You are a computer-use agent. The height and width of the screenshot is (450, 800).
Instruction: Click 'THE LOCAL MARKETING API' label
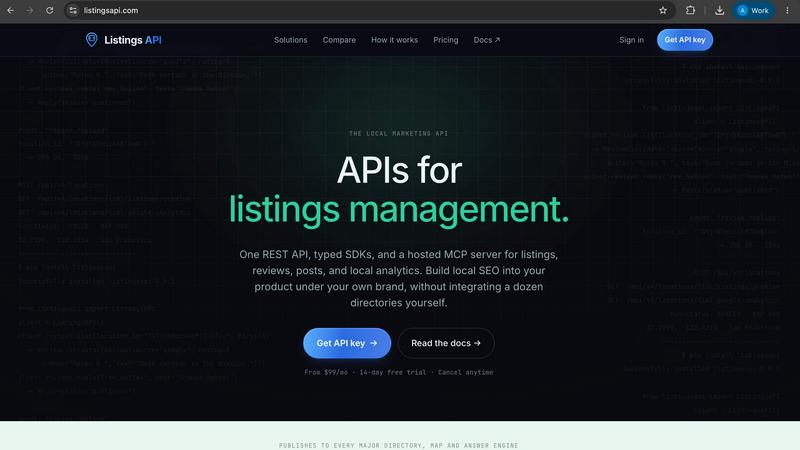pyautogui.click(x=398, y=134)
